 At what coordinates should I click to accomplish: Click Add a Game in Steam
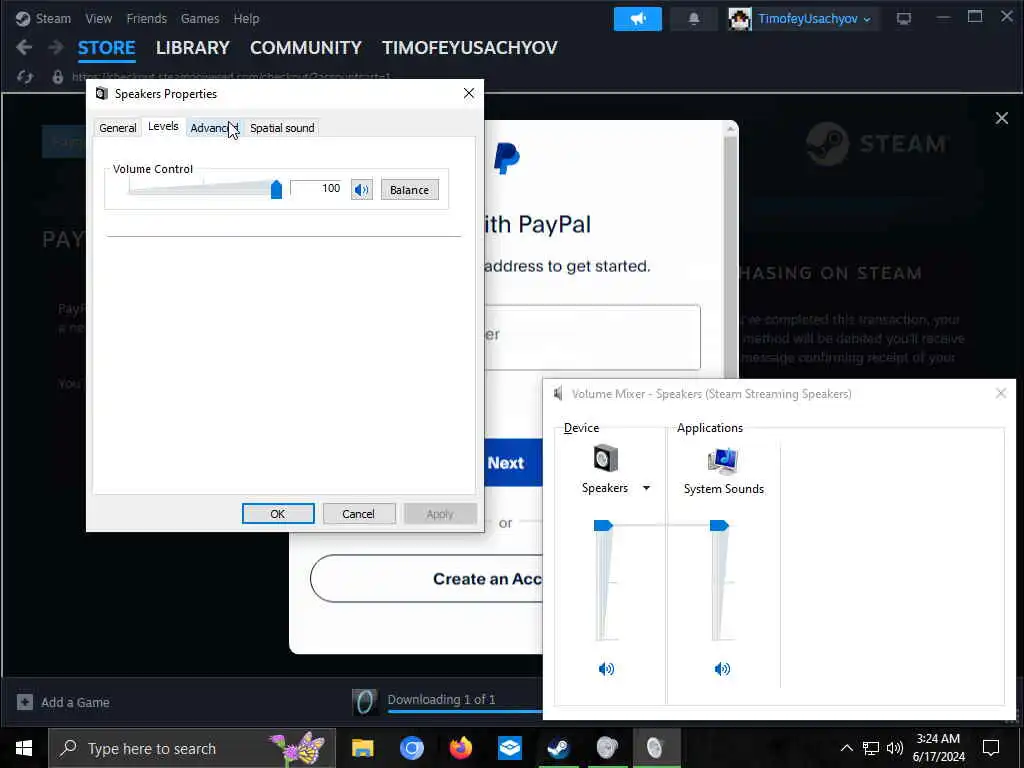click(x=63, y=702)
